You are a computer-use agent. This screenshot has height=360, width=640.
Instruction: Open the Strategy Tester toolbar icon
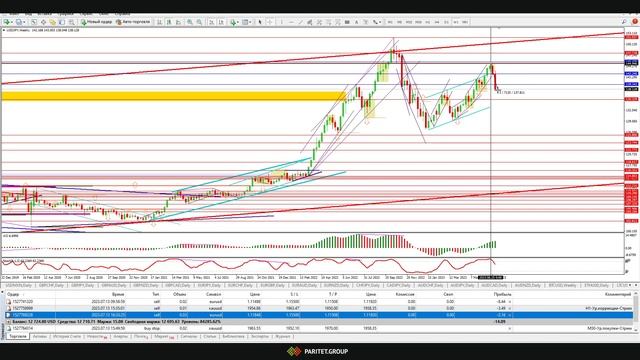(x=71, y=22)
